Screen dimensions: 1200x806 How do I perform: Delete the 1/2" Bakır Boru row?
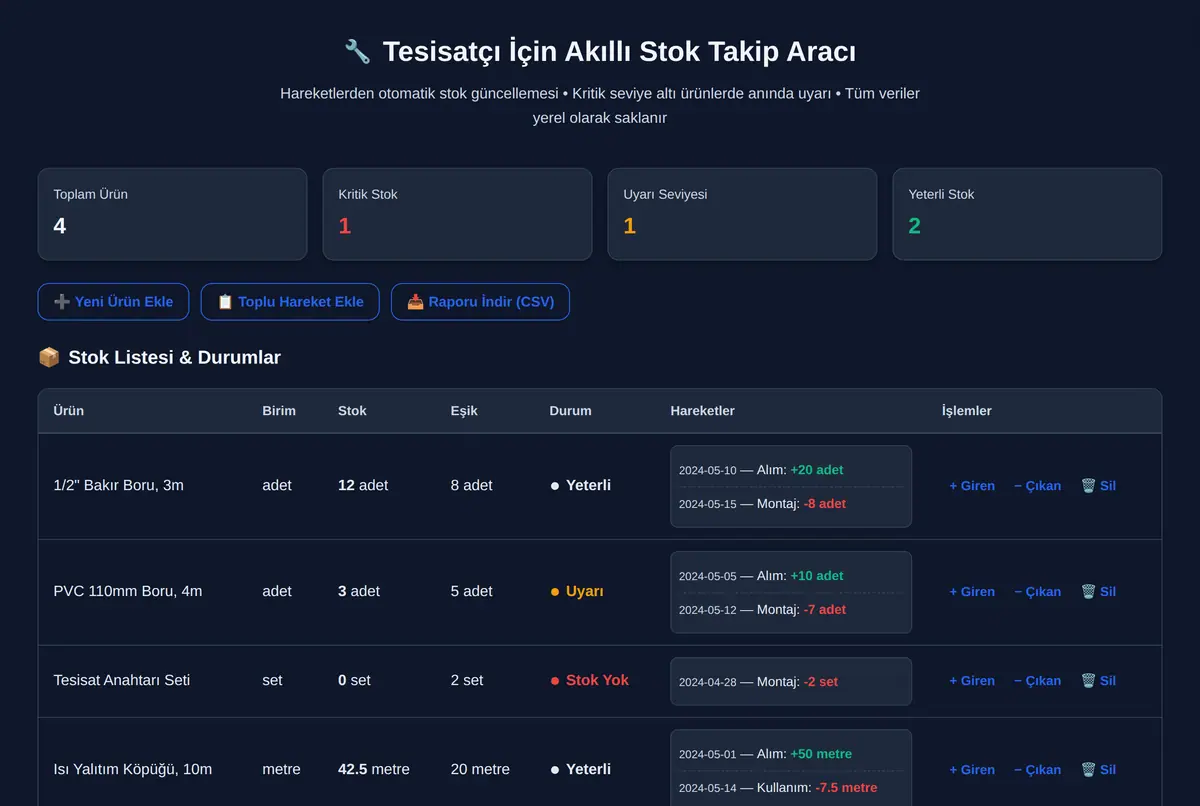click(x=1098, y=486)
